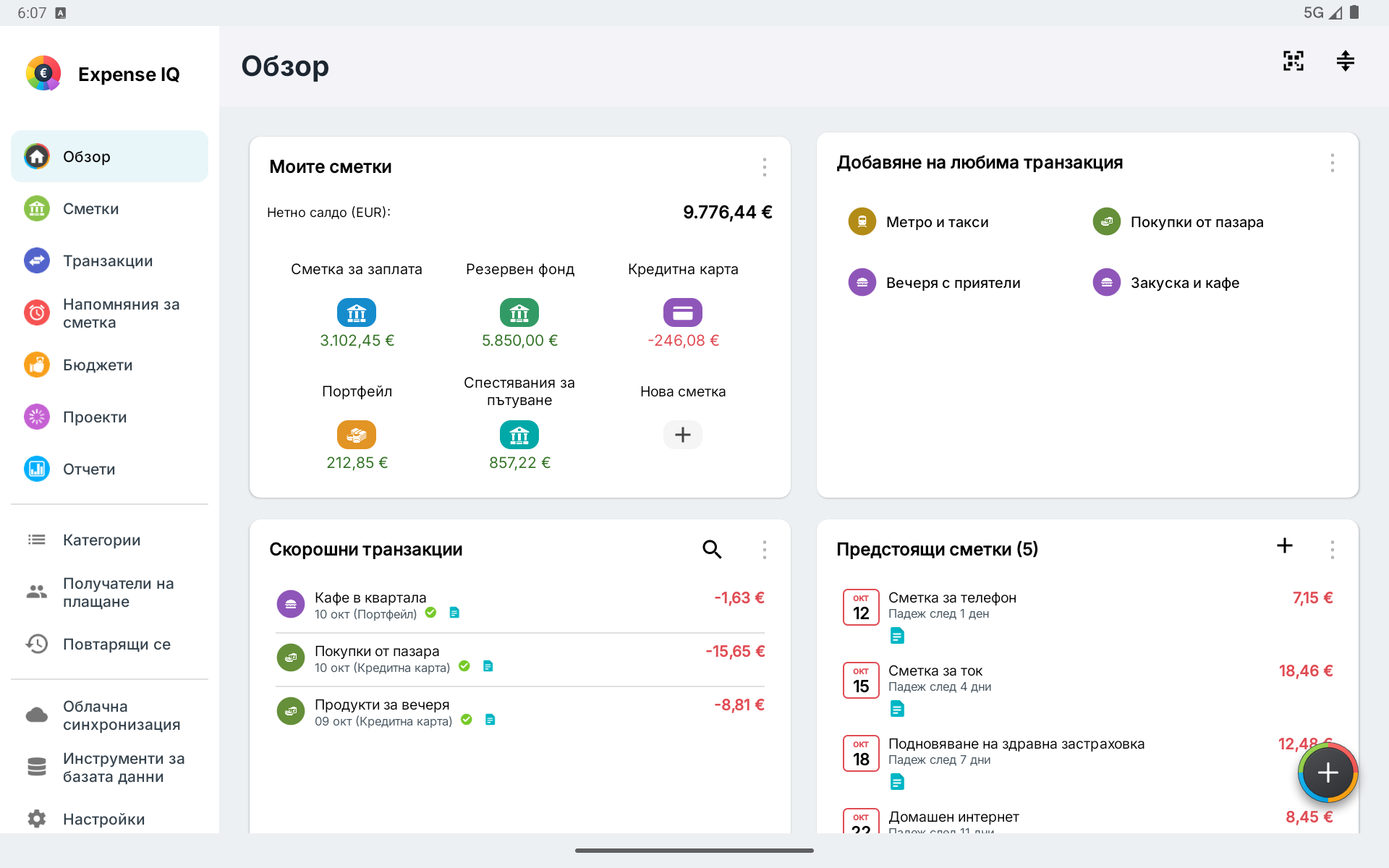This screenshot has height=868, width=1389.
Task: Open Отчети in sidebar
Action: (x=109, y=469)
